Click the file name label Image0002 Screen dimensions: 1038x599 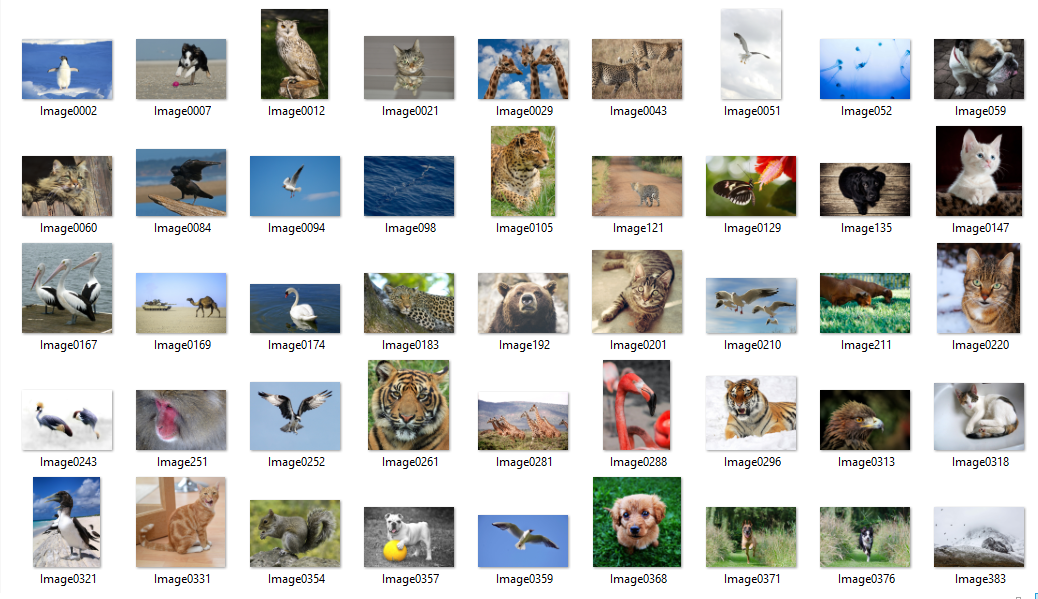point(68,111)
